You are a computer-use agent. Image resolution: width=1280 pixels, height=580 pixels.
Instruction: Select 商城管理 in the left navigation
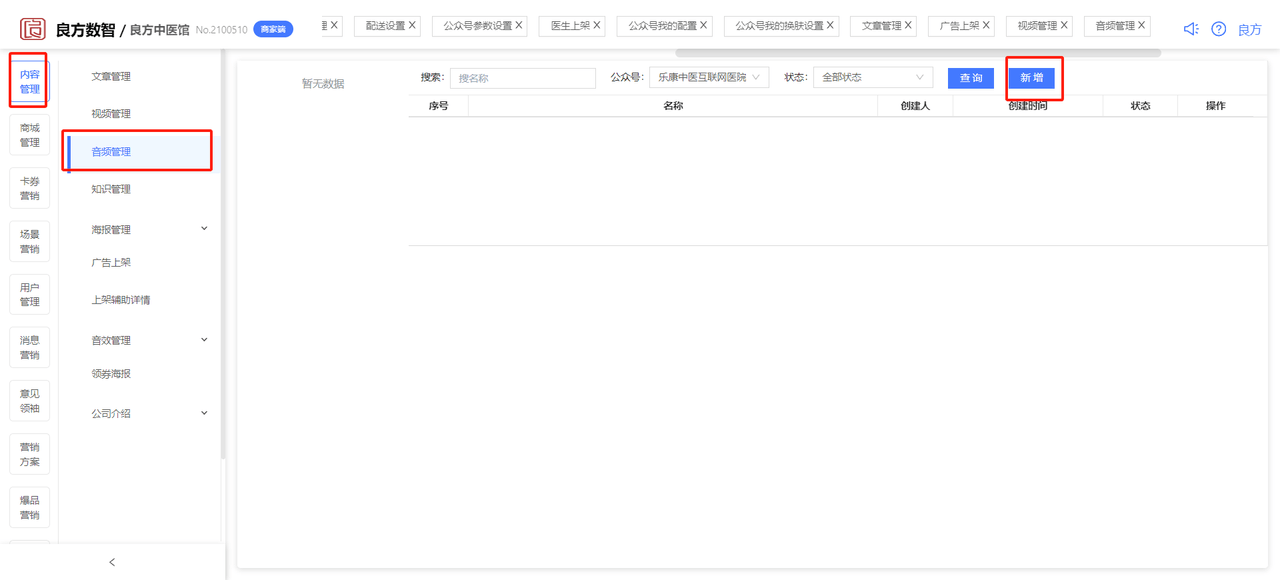click(x=30, y=135)
